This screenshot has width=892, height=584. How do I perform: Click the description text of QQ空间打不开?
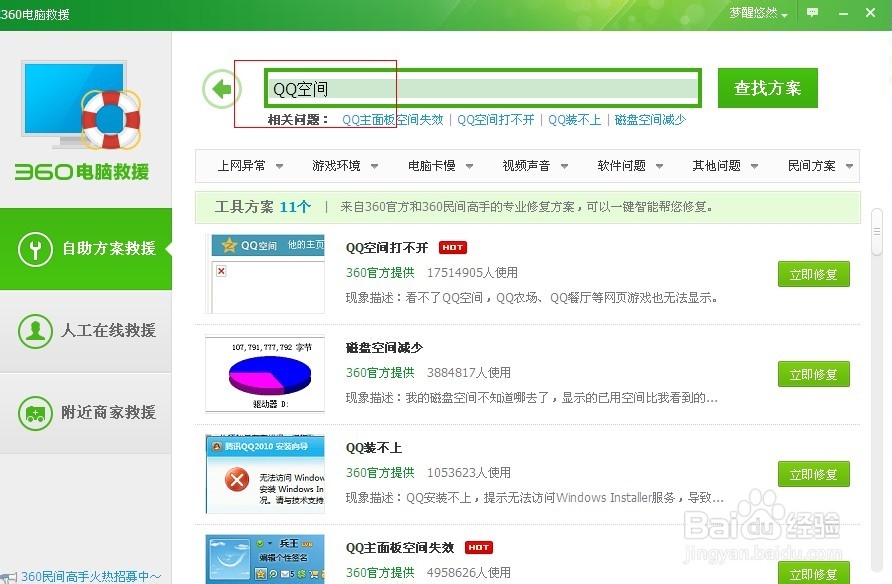(531, 297)
